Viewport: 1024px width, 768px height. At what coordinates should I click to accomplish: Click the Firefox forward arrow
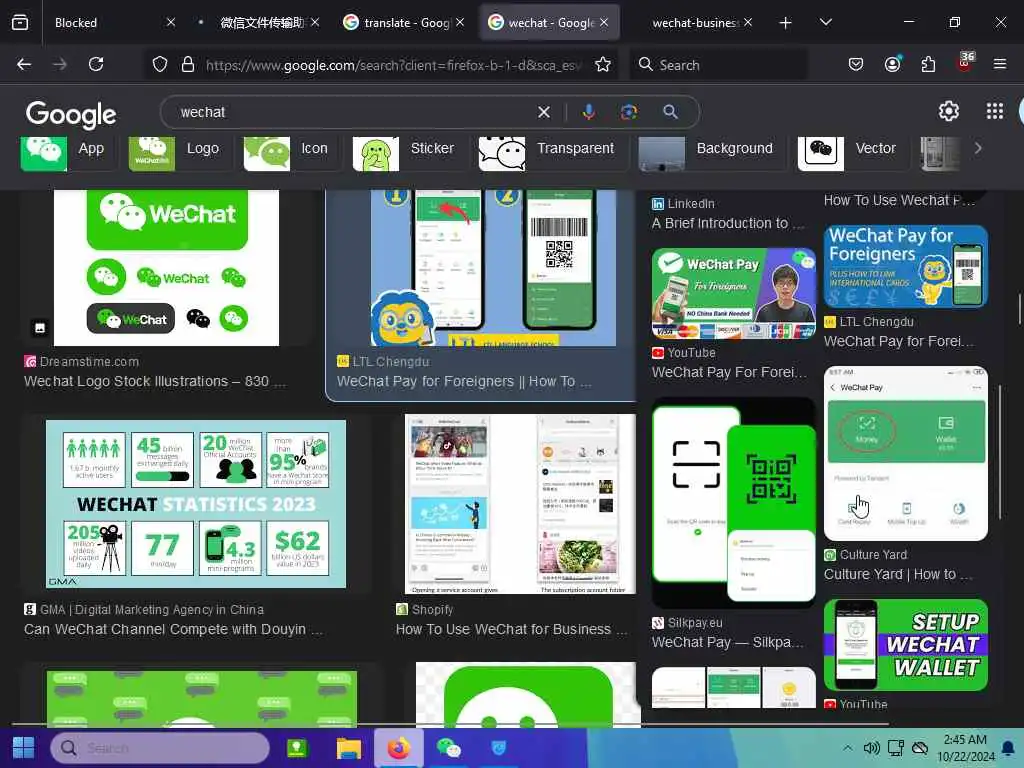click(x=59, y=64)
